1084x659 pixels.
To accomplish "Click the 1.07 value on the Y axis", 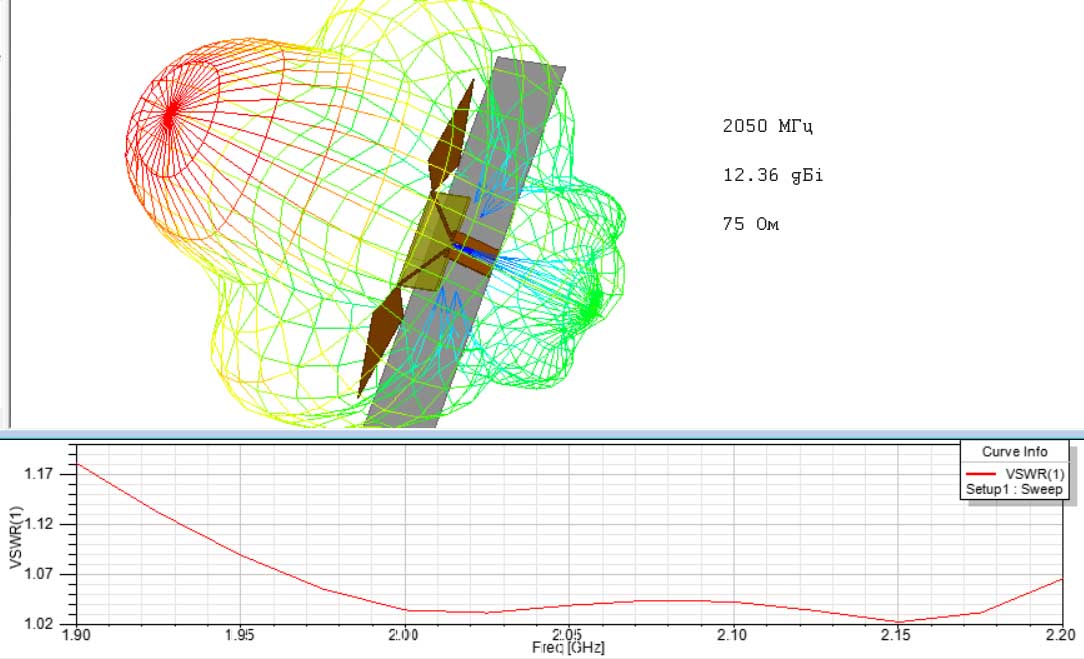I will point(39,573).
